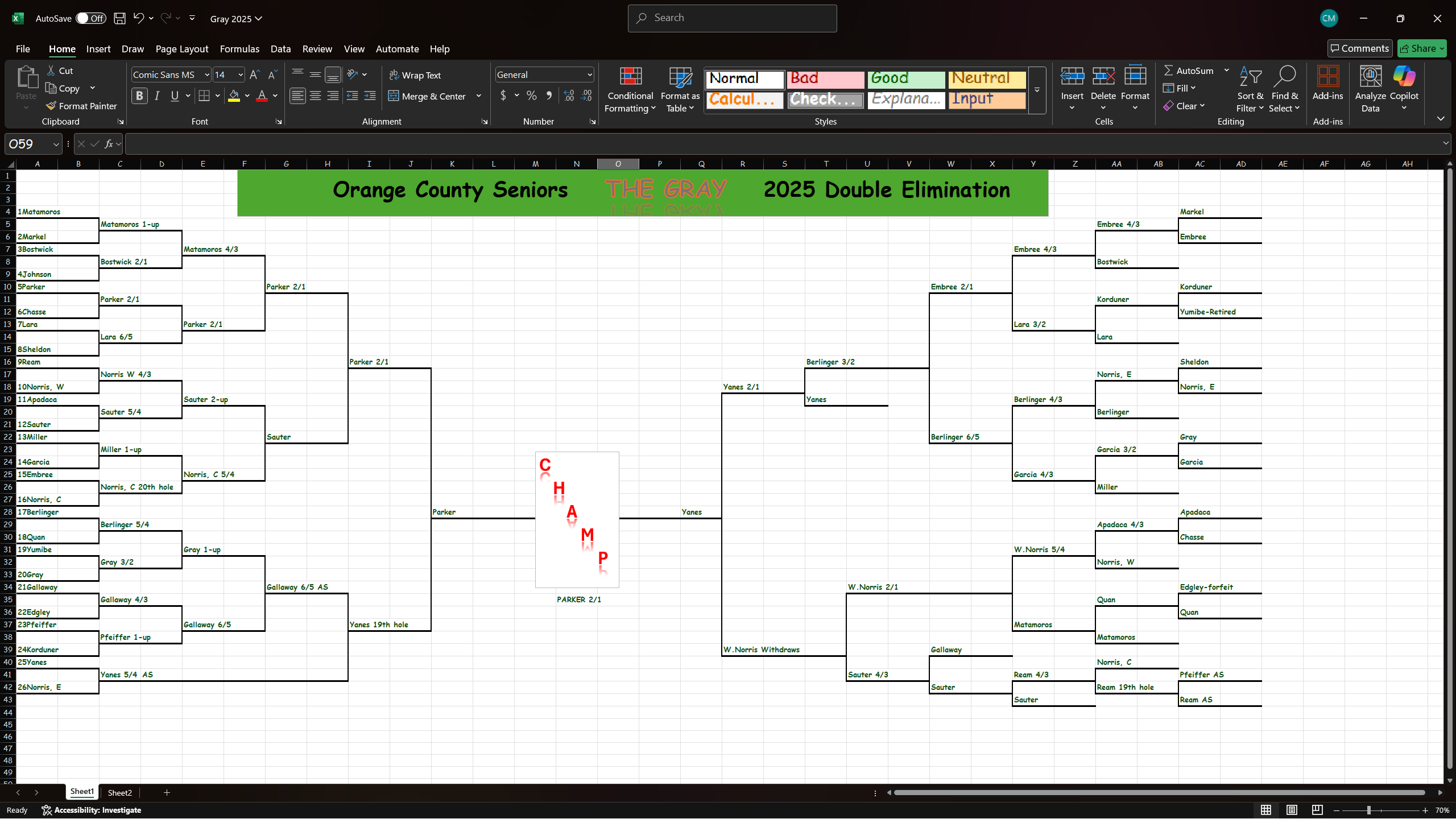Toggle Bold formatting button
The image size is (1456, 819).
pos(139,96)
